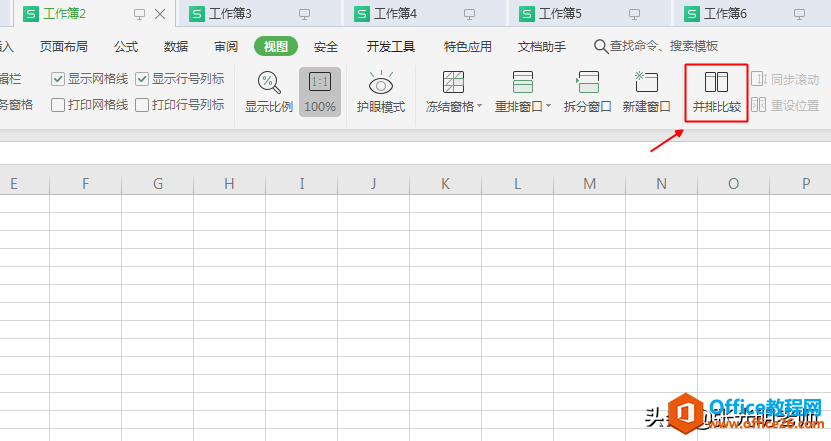Image resolution: width=831 pixels, height=441 pixels.
Task: Expand the 重排窗口 dropdown arrow
Action: pos(549,106)
